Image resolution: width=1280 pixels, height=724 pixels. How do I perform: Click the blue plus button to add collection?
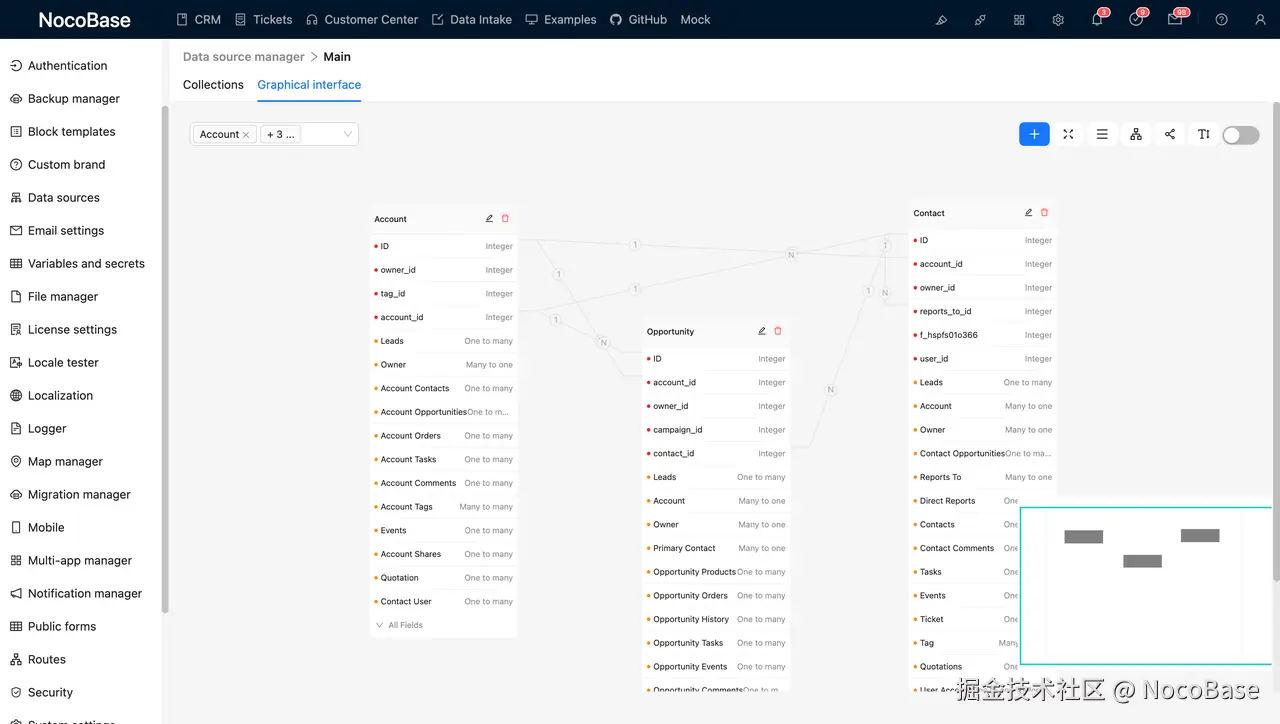pos(1034,134)
